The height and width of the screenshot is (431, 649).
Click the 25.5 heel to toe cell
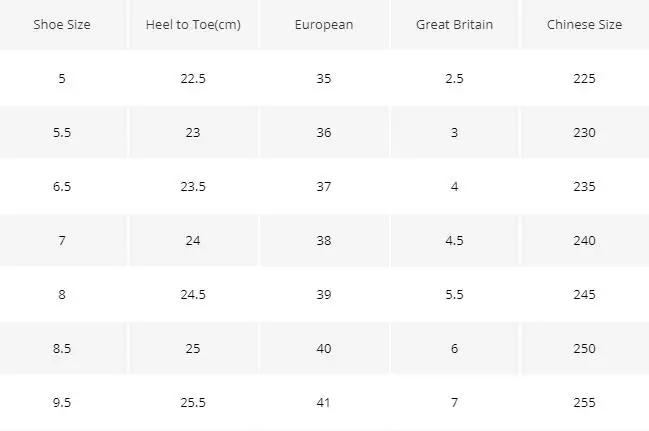(193, 402)
